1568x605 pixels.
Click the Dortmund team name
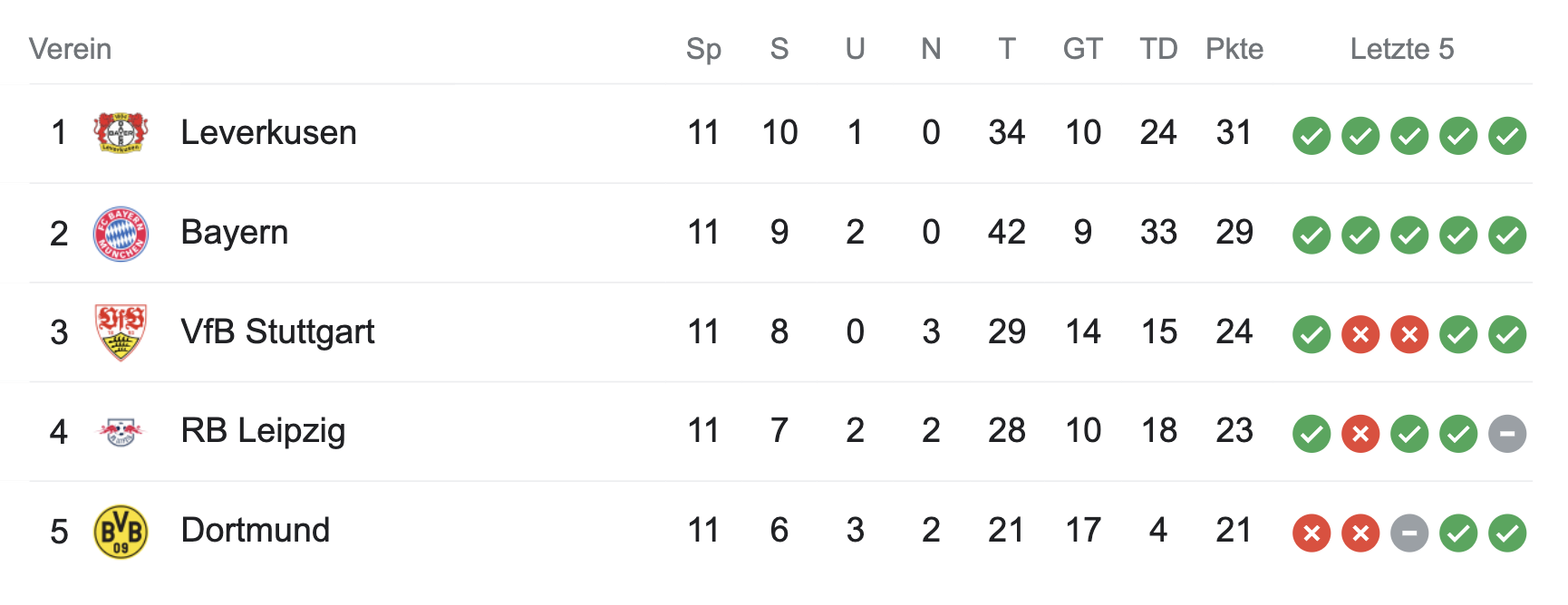pos(256,531)
